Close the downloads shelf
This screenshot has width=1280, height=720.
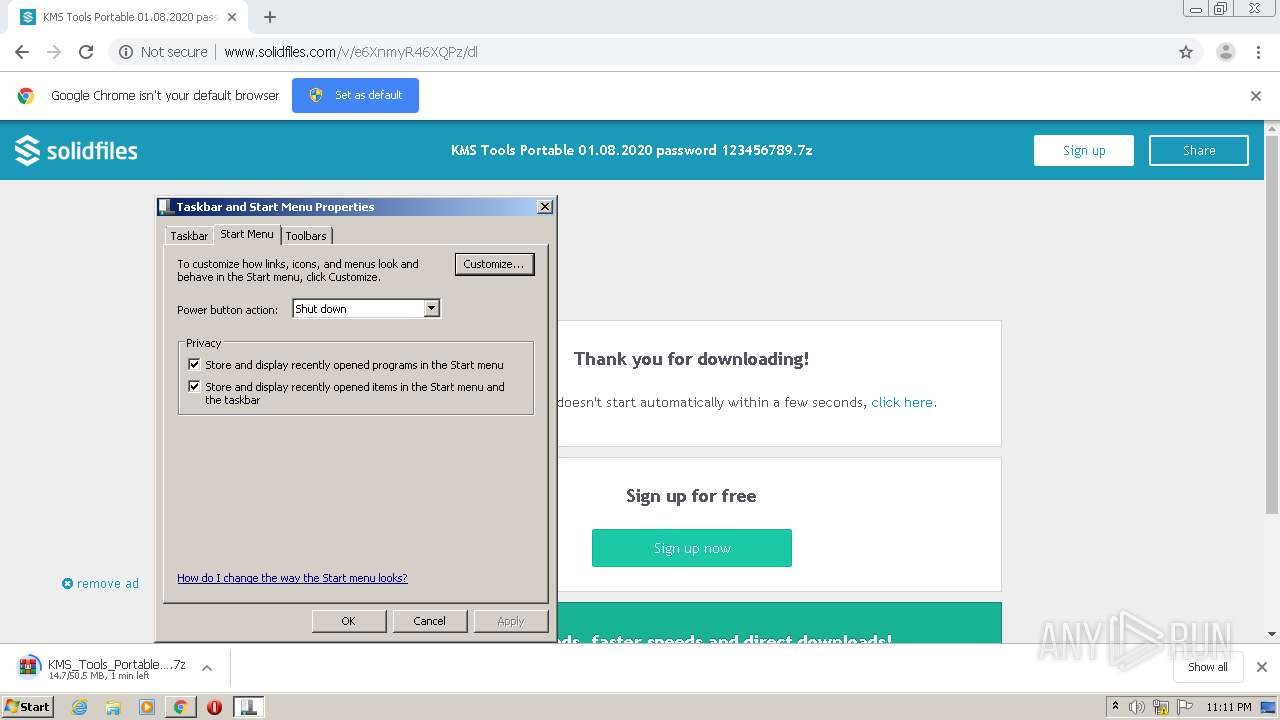click(1262, 667)
